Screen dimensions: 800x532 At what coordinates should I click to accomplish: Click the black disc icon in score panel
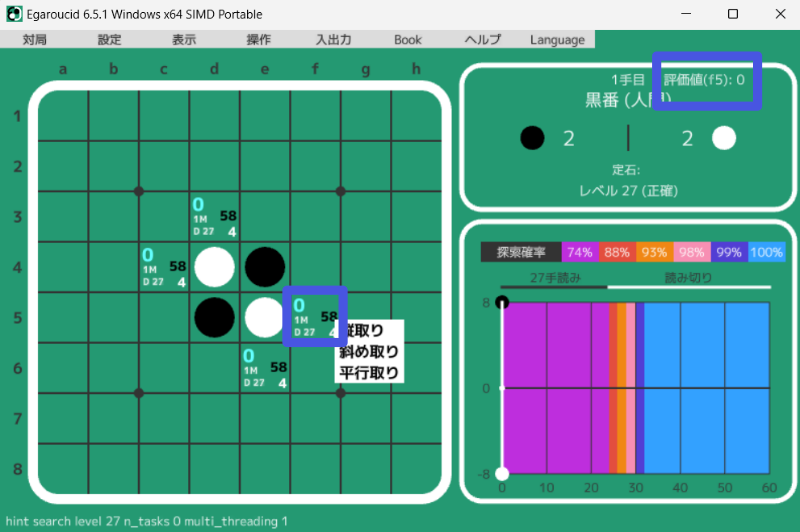533,138
